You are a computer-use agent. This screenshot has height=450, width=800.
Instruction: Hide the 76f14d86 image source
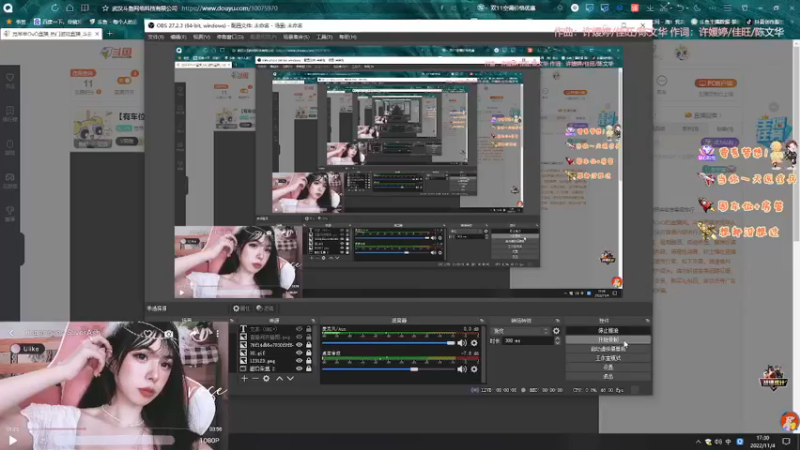(299, 345)
